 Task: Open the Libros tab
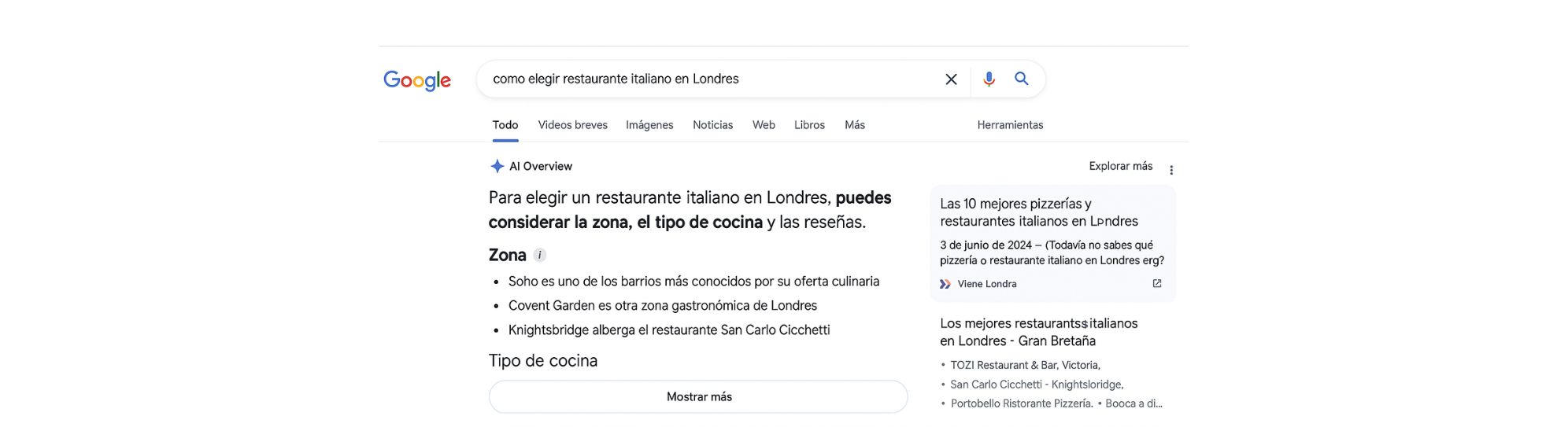coord(809,125)
